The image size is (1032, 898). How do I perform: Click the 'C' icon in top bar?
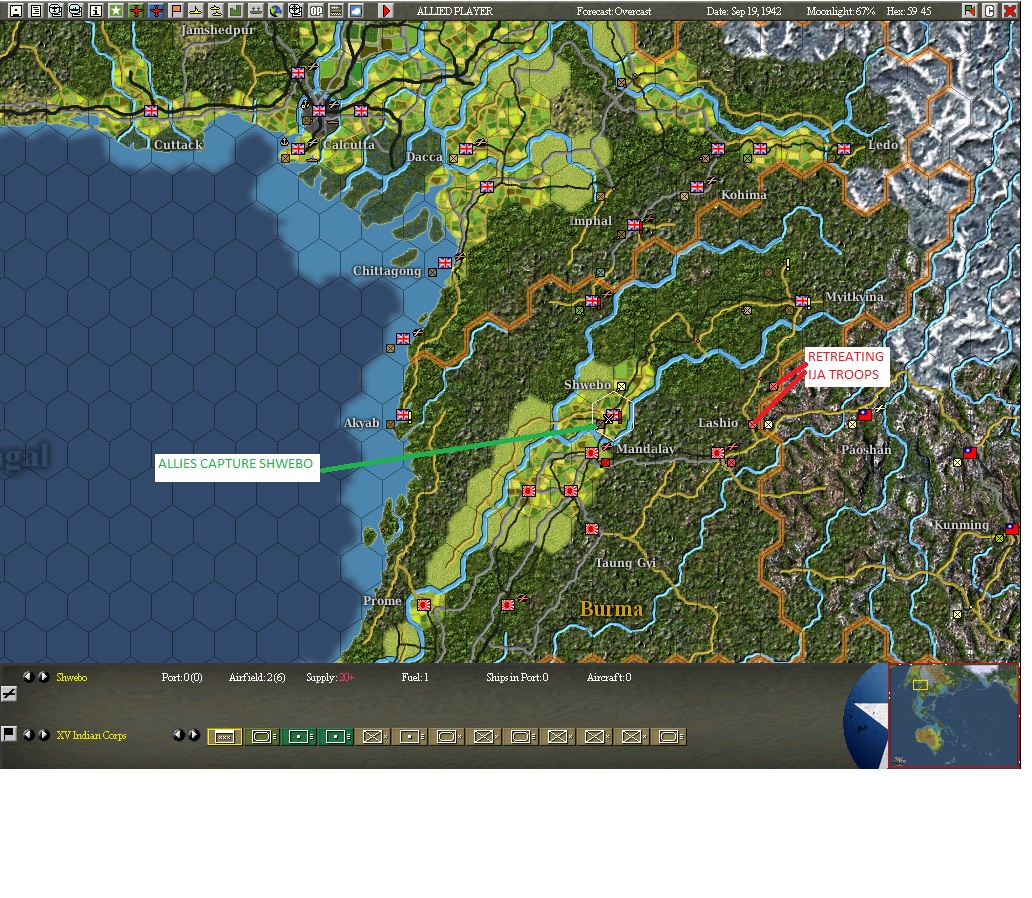(x=989, y=11)
